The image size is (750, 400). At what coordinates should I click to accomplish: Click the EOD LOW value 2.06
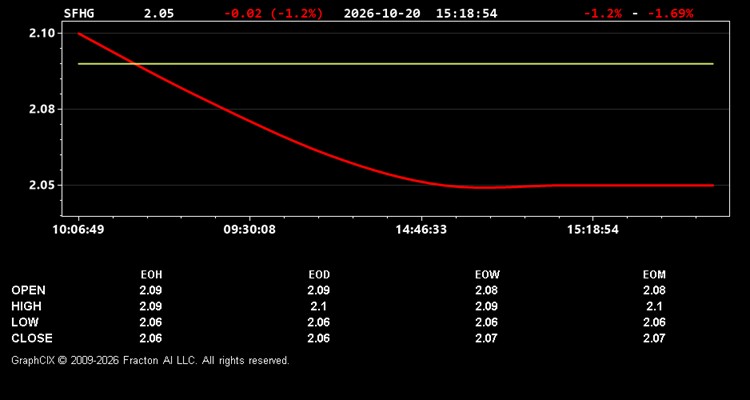pyautogui.click(x=319, y=322)
